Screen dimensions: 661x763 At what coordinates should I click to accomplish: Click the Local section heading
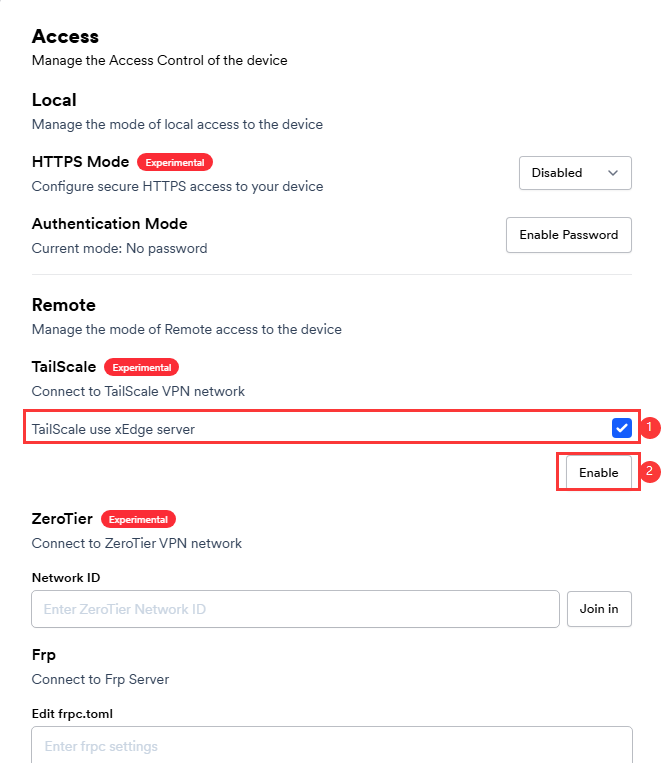[54, 100]
